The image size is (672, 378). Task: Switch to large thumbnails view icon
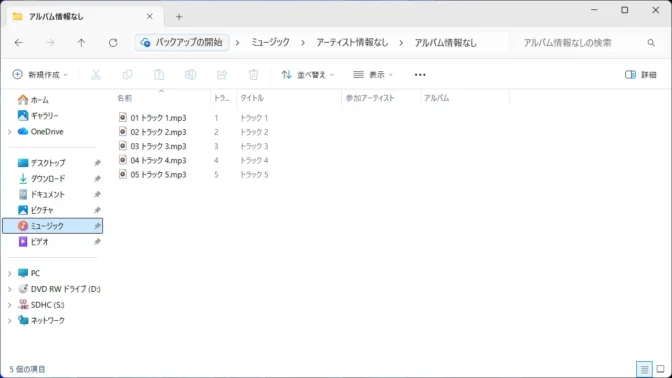tap(660, 369)
